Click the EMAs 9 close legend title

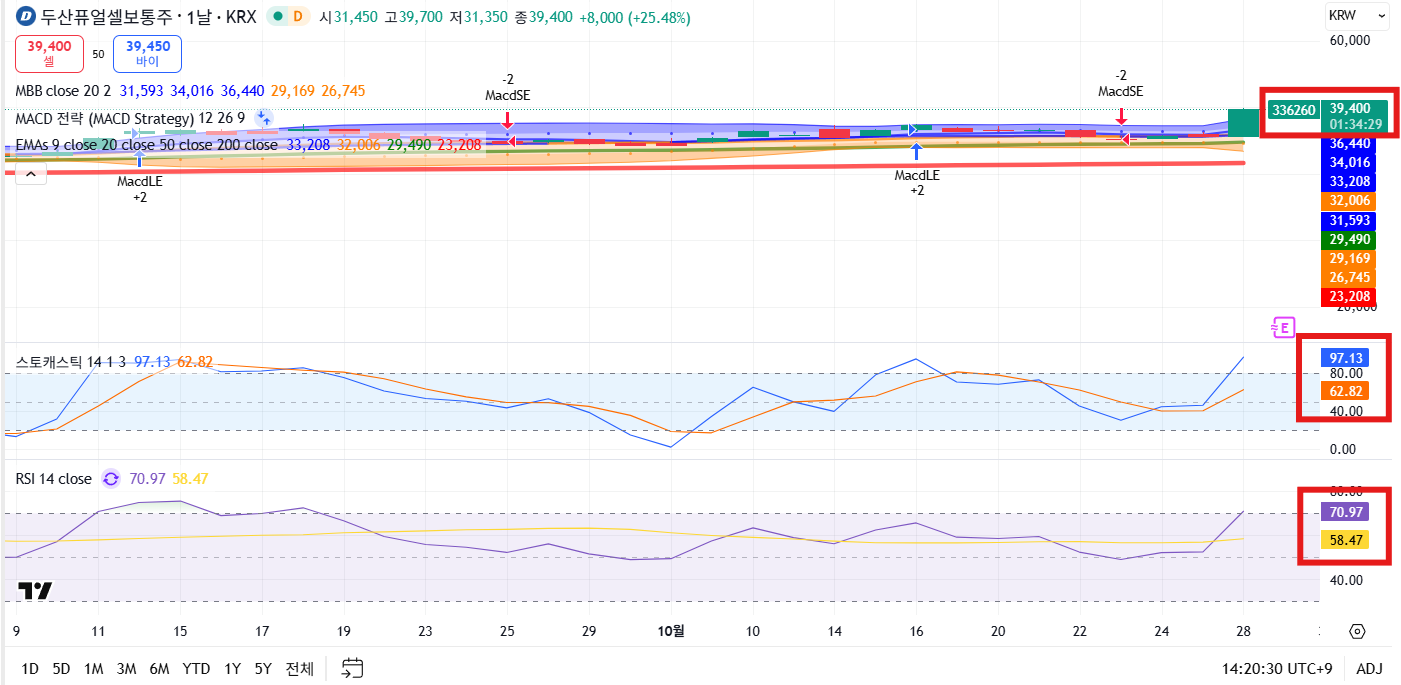146,145
